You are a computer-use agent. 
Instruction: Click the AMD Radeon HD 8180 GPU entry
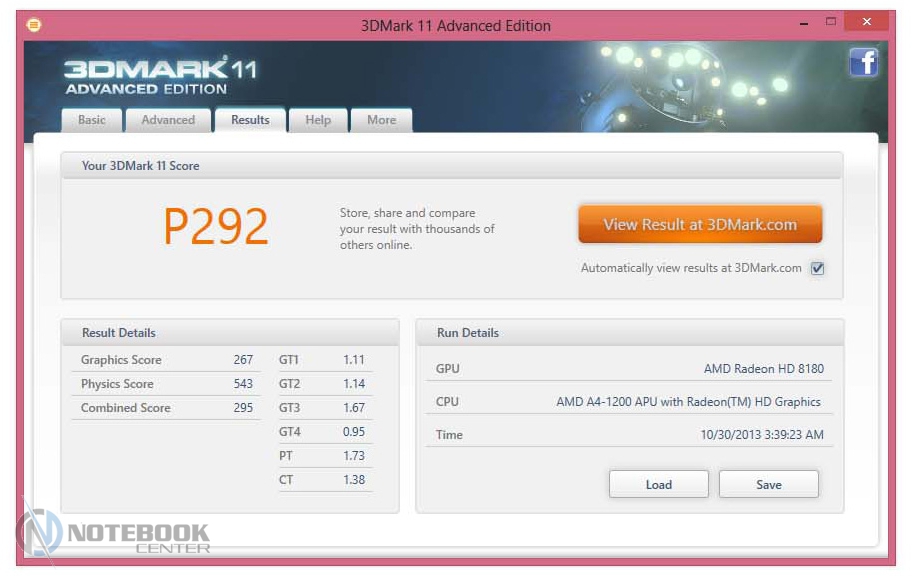(763, 369)
